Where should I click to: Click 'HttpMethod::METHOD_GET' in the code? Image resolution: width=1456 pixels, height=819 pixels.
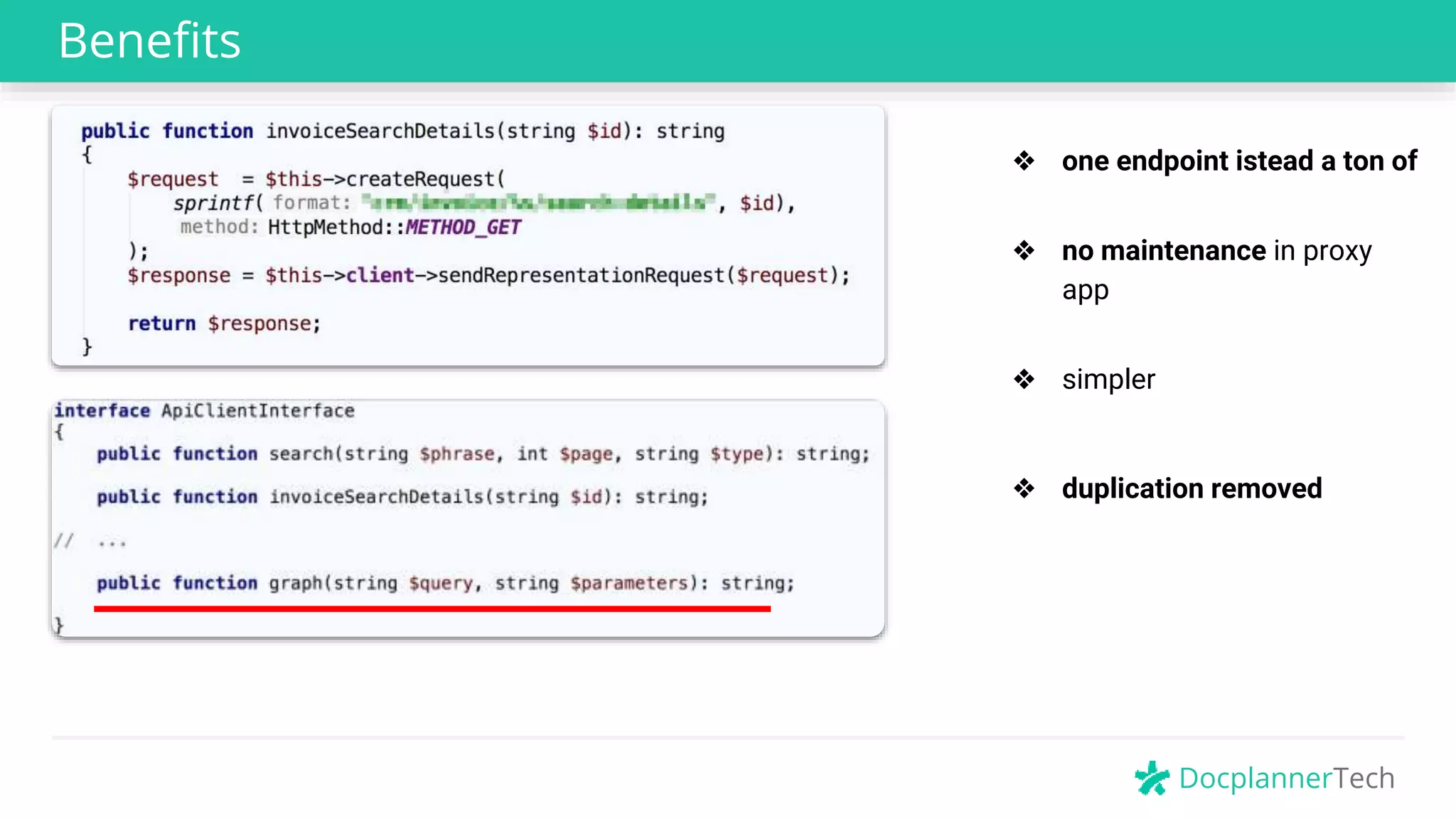[x=395, y=227]
